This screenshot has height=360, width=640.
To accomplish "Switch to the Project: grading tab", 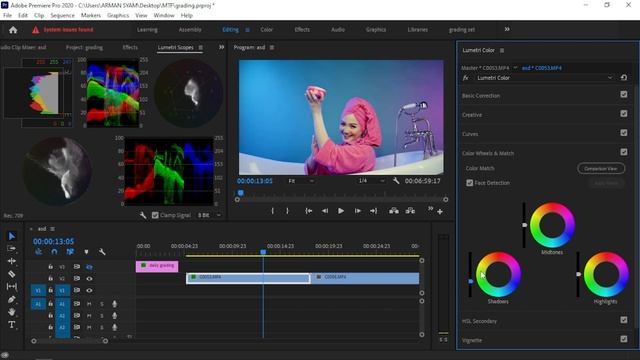I will click(84, 47).
